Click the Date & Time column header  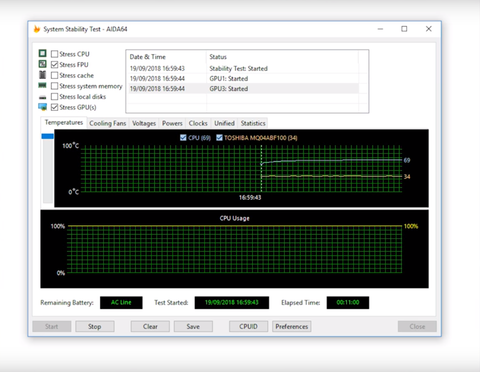tap(167, 57)
